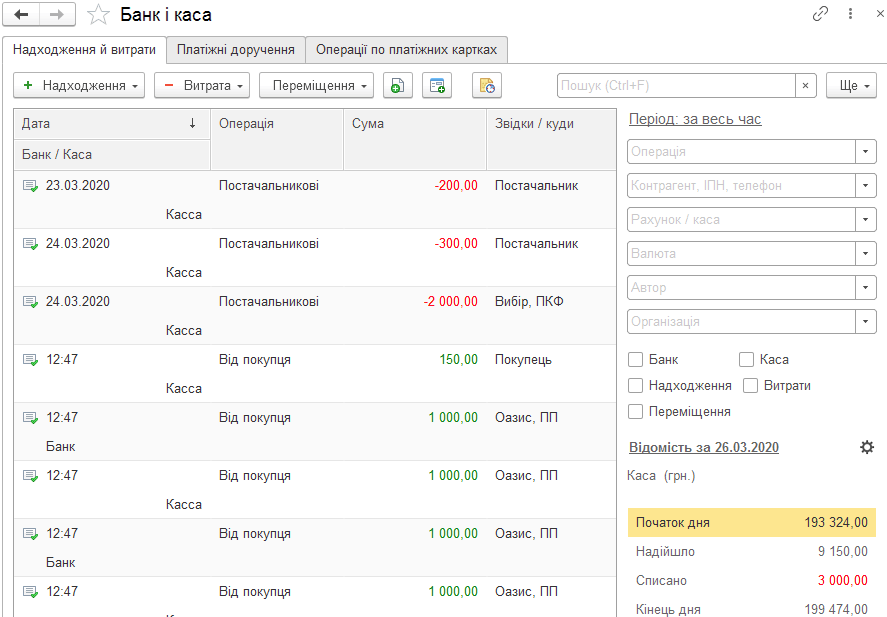Viewport: 887px width, 617px height.
Task: Switch to the Платіжні доручення tab
Action: 236,50
